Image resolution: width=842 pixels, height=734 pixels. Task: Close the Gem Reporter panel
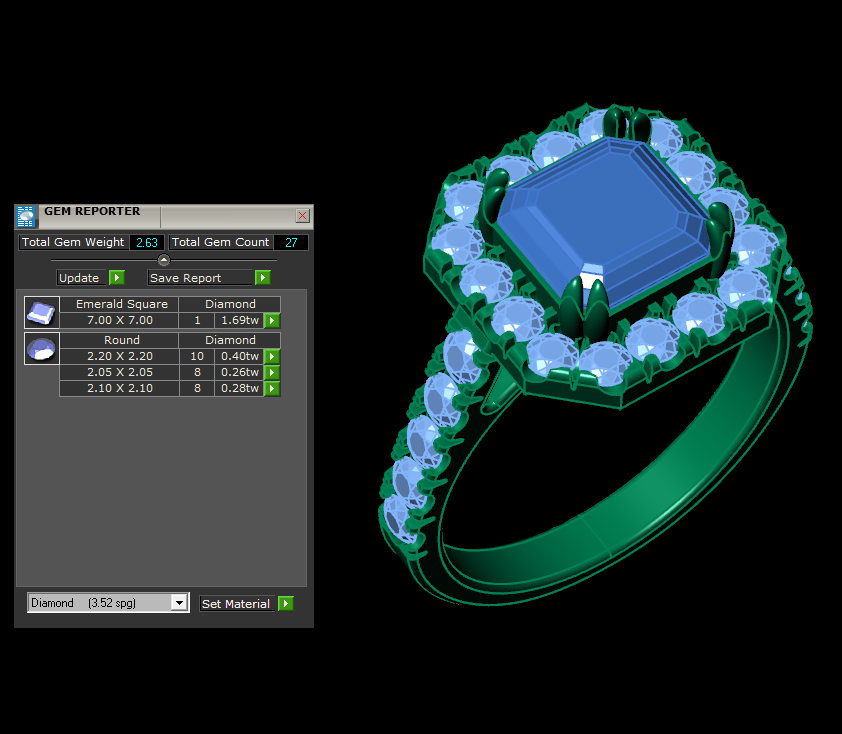click(302, 216)
